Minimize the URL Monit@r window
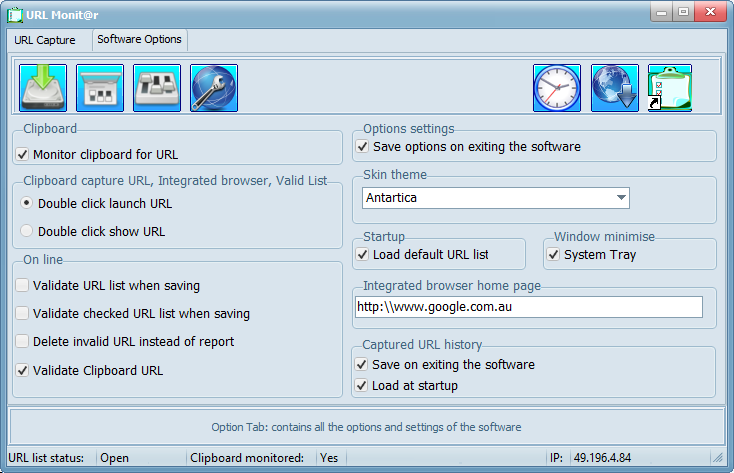Screen dimensions: 734x473 pyautogui.click(x=661, y=12)
